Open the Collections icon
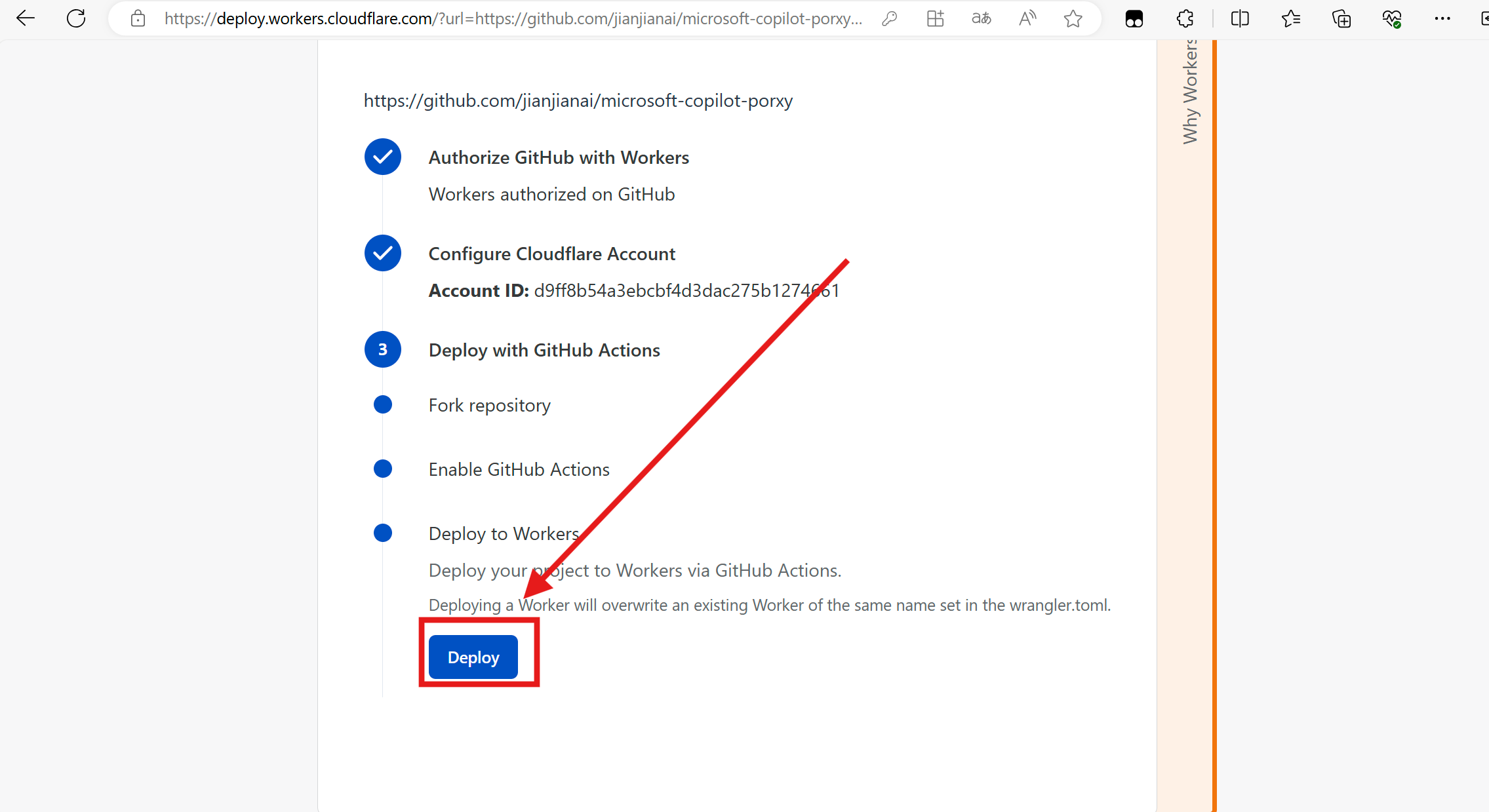The width and height of the screenshot is (1489, 812). point(1341,18)
